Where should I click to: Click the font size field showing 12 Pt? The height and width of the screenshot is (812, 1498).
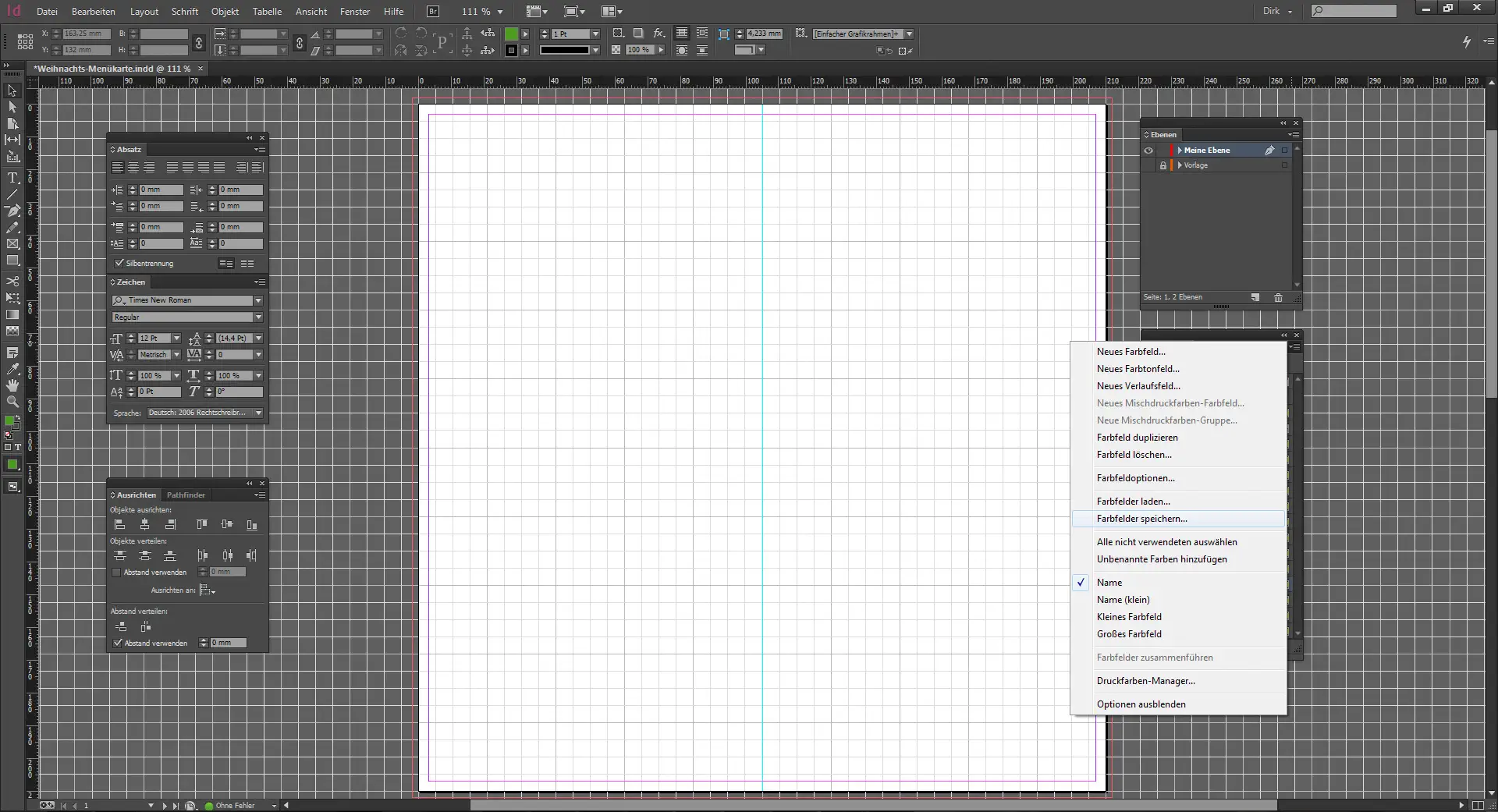153,339
